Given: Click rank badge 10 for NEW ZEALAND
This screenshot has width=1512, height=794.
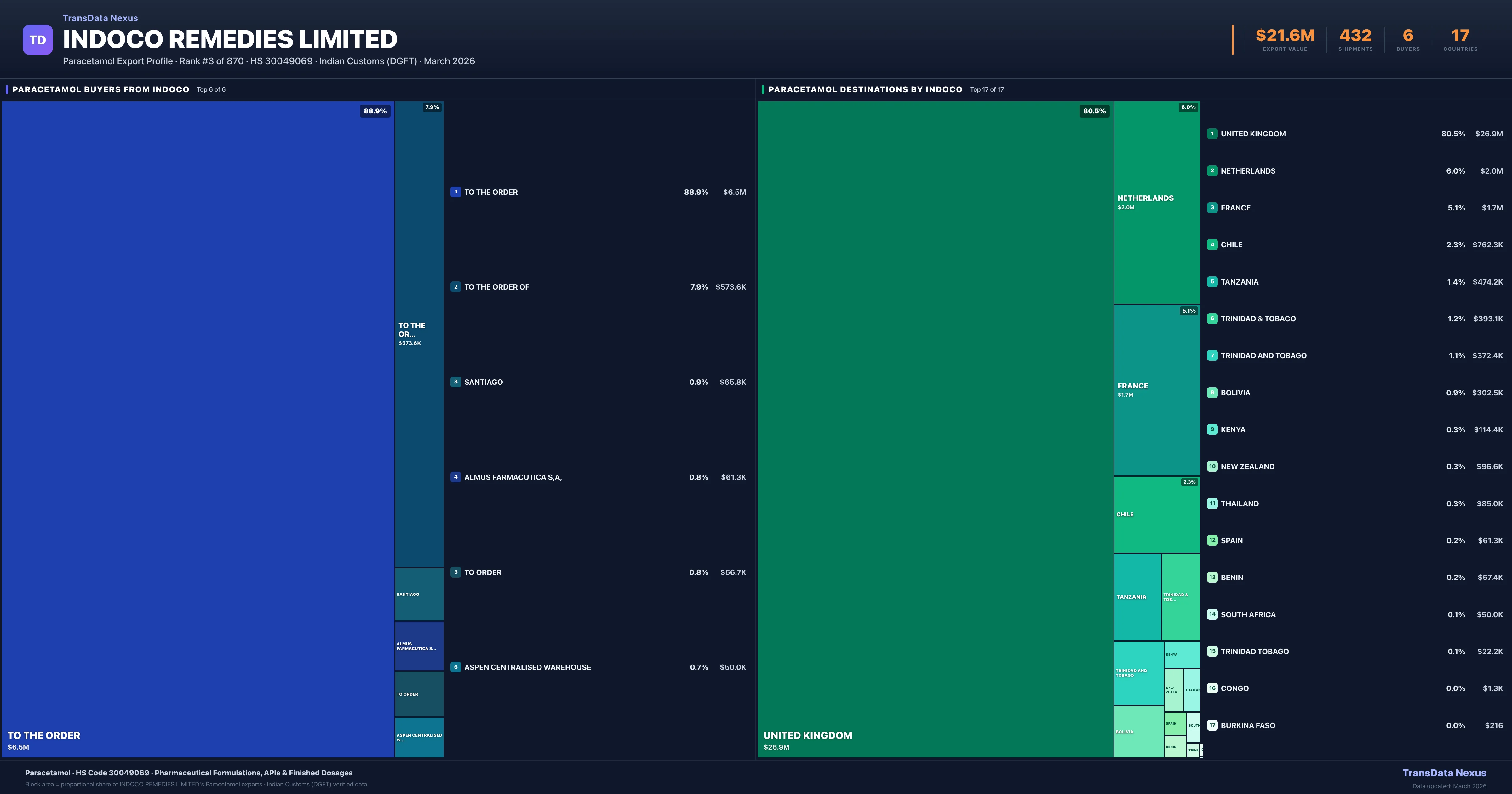Looking at the screenshot, I should tap(1212, 466).
